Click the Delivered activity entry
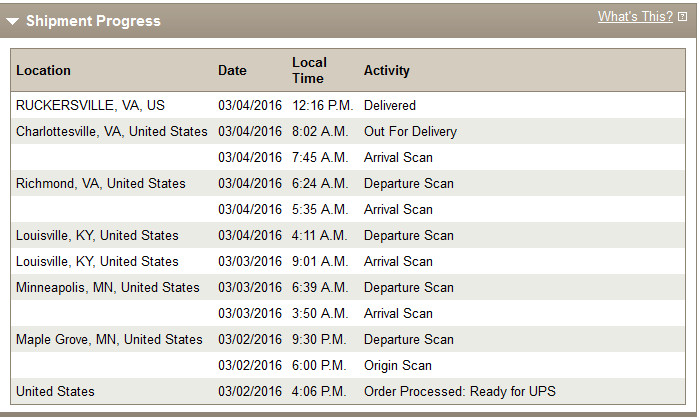The height and width of the screenshot is (418, 699). tap(390, 105)
